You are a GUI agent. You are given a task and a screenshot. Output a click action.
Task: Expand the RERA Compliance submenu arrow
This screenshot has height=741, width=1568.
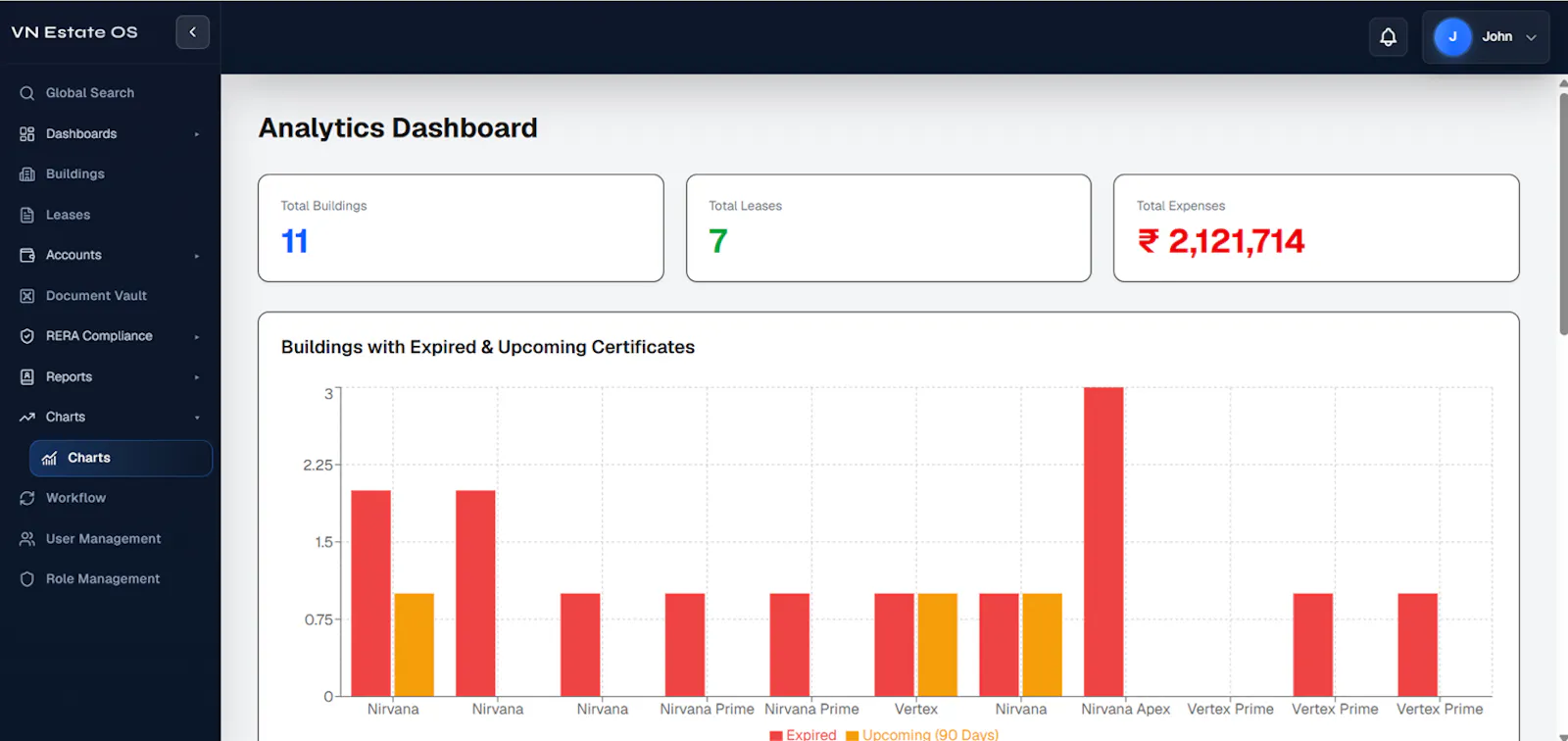pyautogui.click(x=197, y=337)
